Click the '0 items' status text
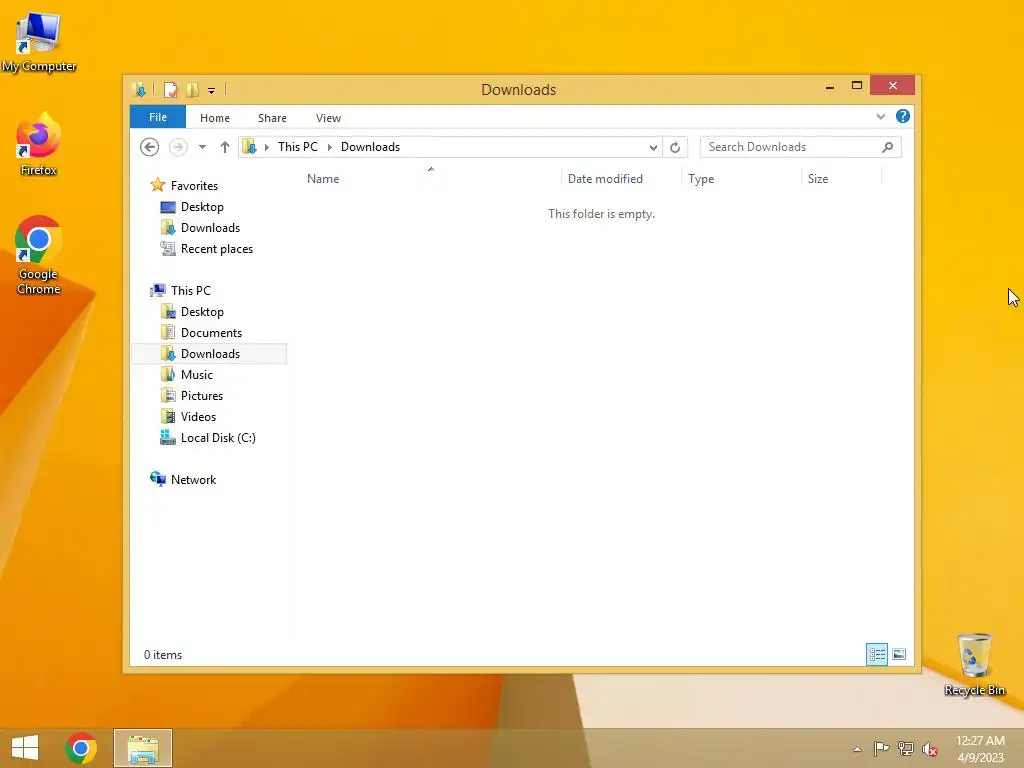The width and height of the screenshot is (1024, 768). [x=163, y=655]
